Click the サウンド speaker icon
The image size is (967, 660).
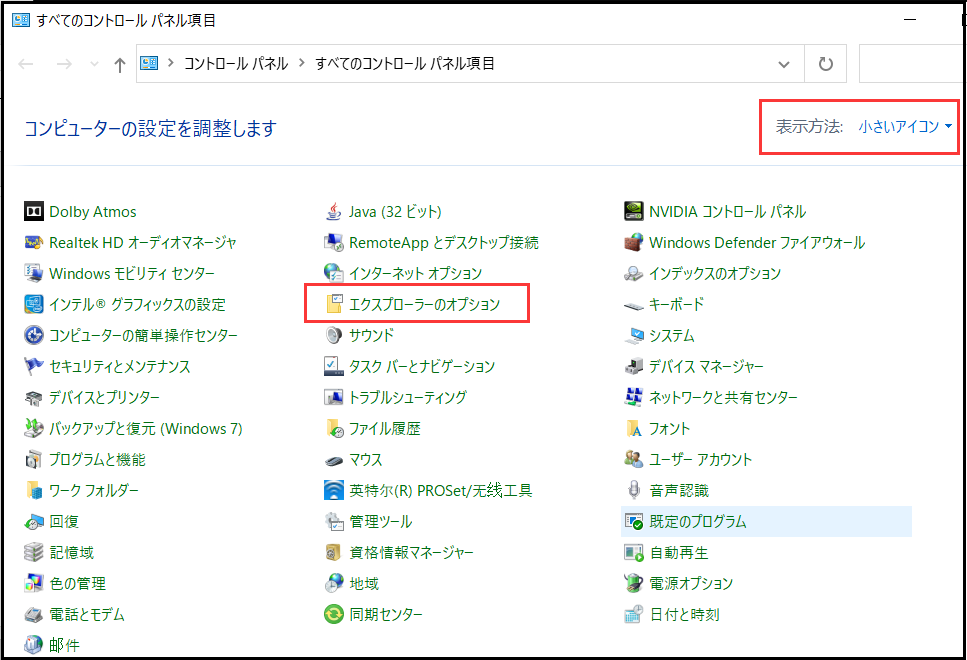[334, 336]
